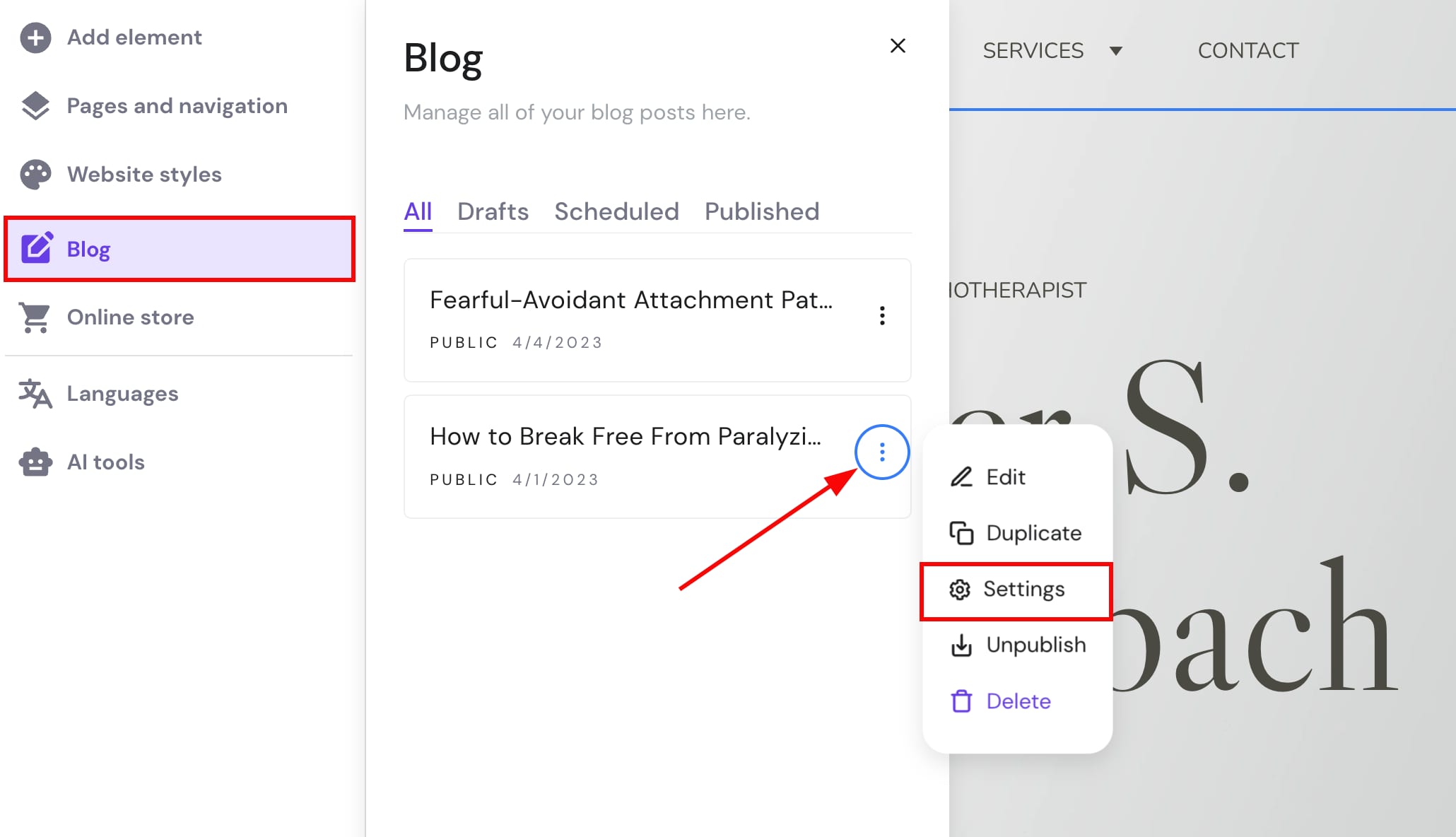This screenshot has width=1456, height=837.
Task: Switch to the Drafts tab
Action: (x=493, y=211)
